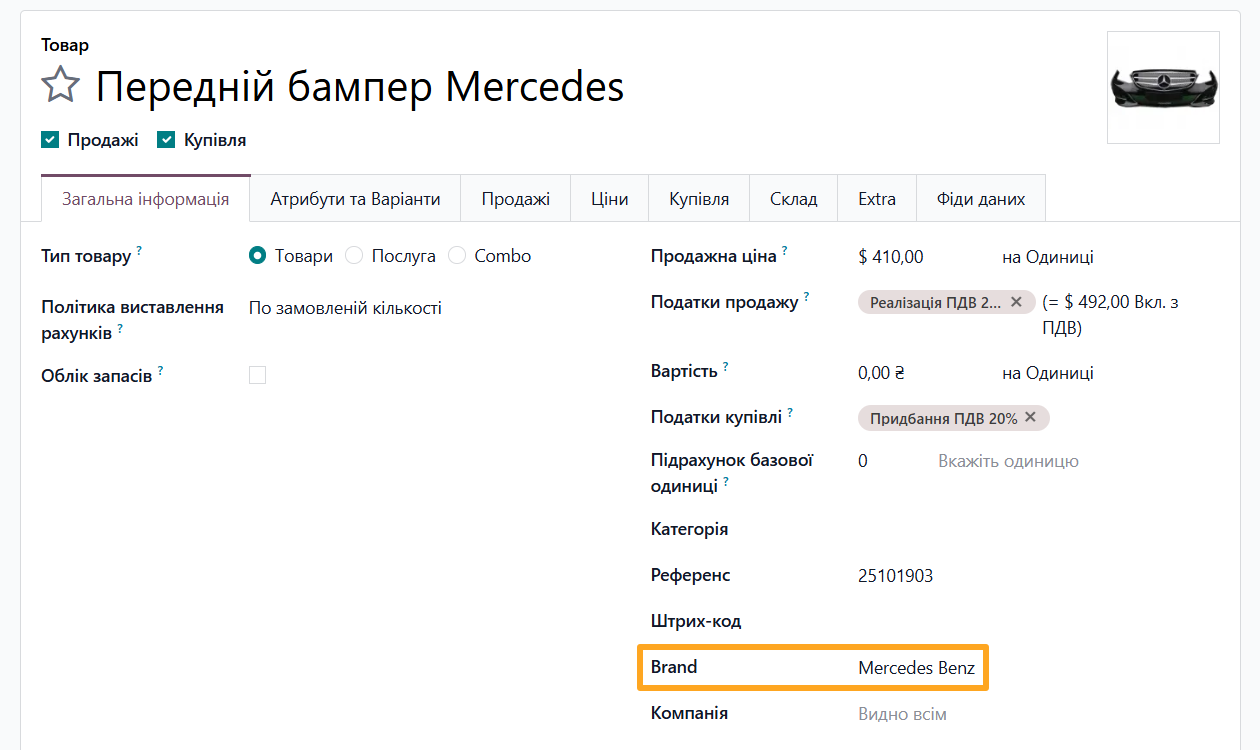This screenshot has height=750, width=1260.
Task: Click the Компанія field label
Action: click(x=690, y=713)
